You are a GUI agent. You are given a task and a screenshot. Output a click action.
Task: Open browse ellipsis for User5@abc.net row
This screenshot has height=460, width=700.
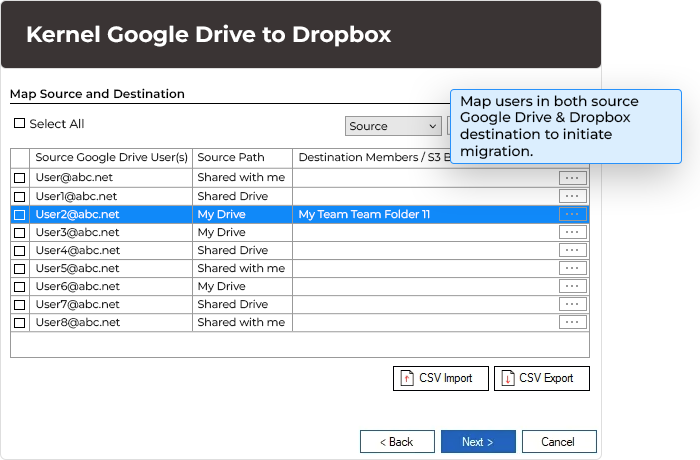coord(572,268)
